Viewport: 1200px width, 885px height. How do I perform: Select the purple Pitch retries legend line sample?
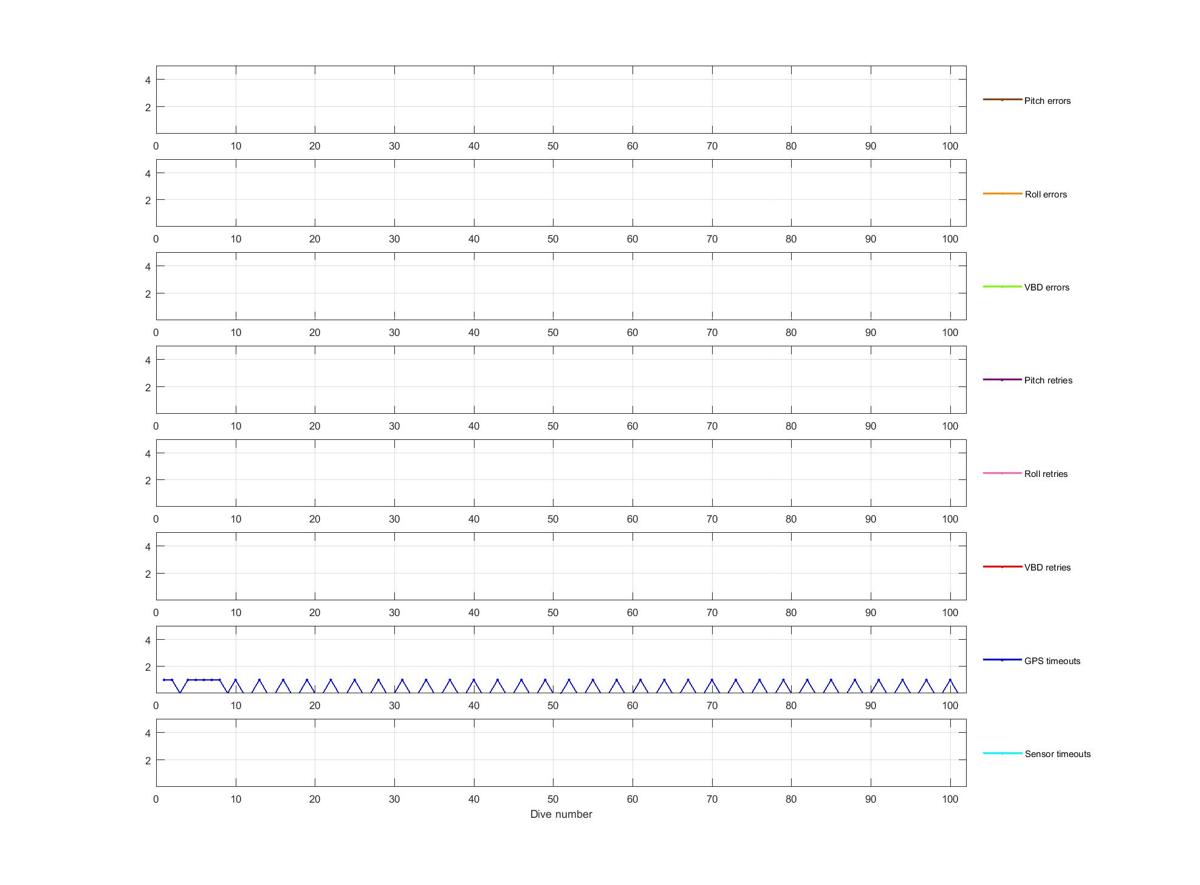pos(1002,380)
